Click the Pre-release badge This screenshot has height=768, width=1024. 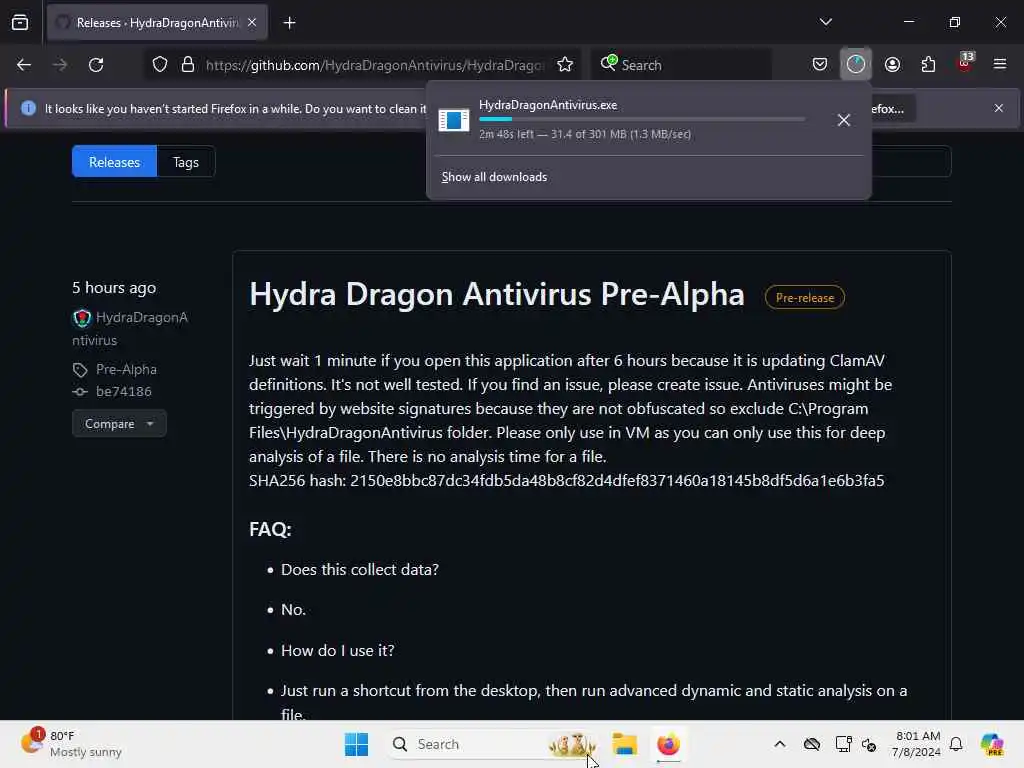click(805, 298)
